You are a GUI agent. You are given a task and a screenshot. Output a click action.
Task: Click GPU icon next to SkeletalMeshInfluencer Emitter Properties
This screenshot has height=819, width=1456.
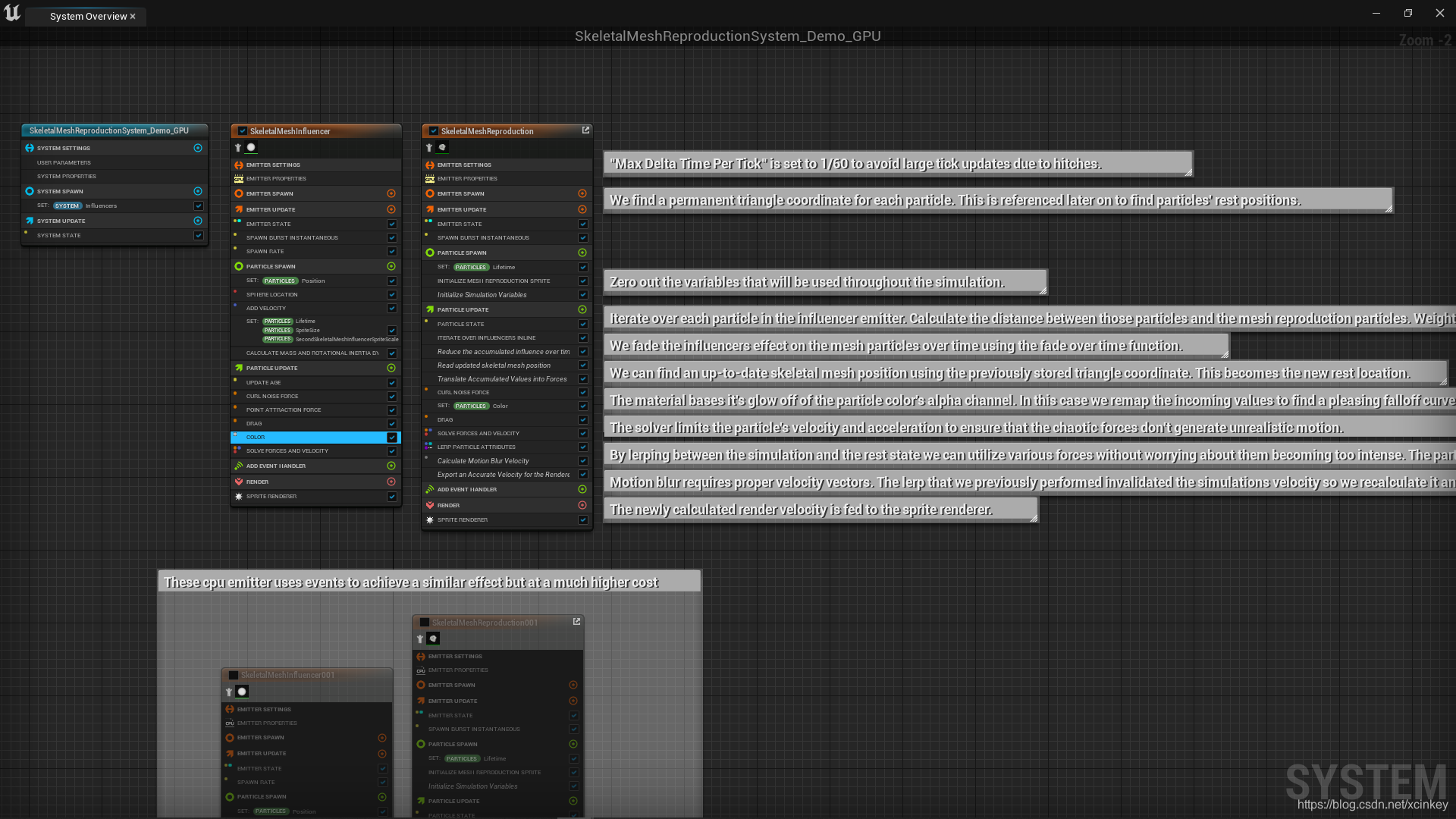point(239,179)
